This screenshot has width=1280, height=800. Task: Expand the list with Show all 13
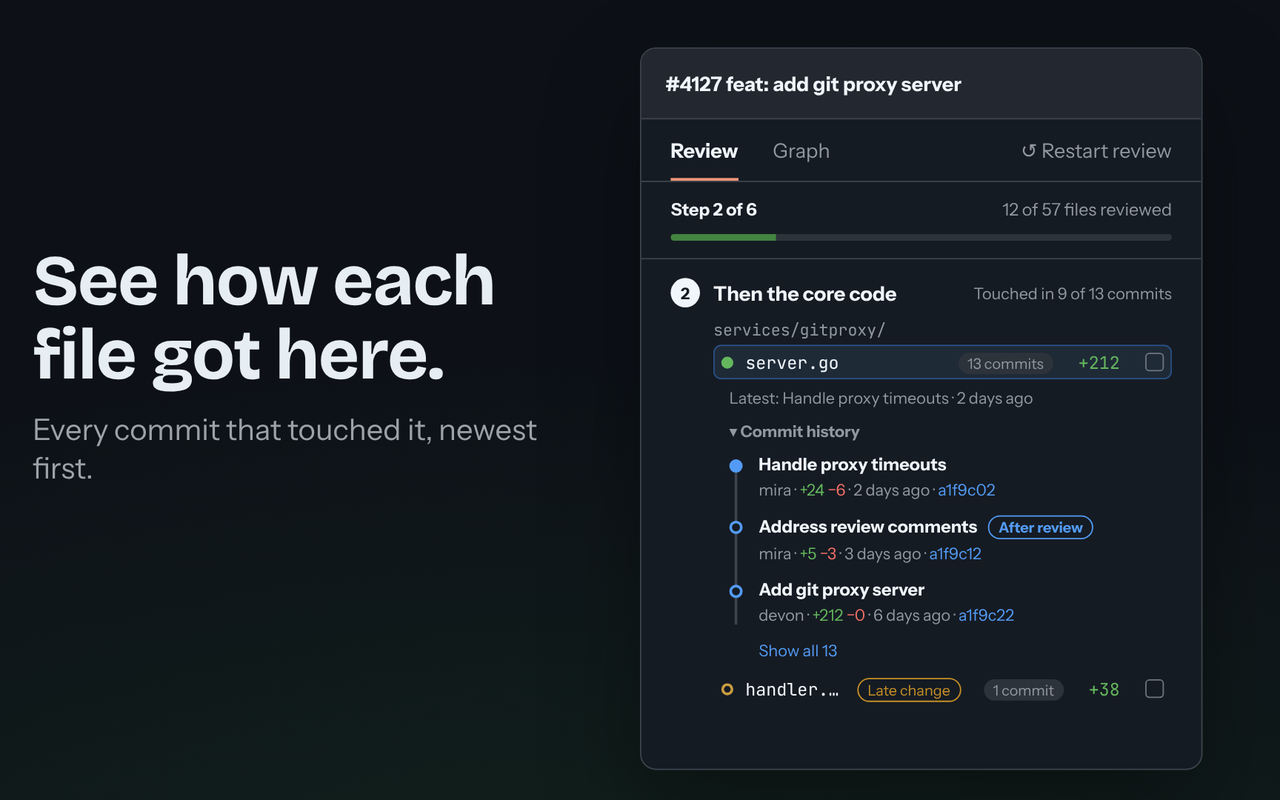click(x=798, y=650)
